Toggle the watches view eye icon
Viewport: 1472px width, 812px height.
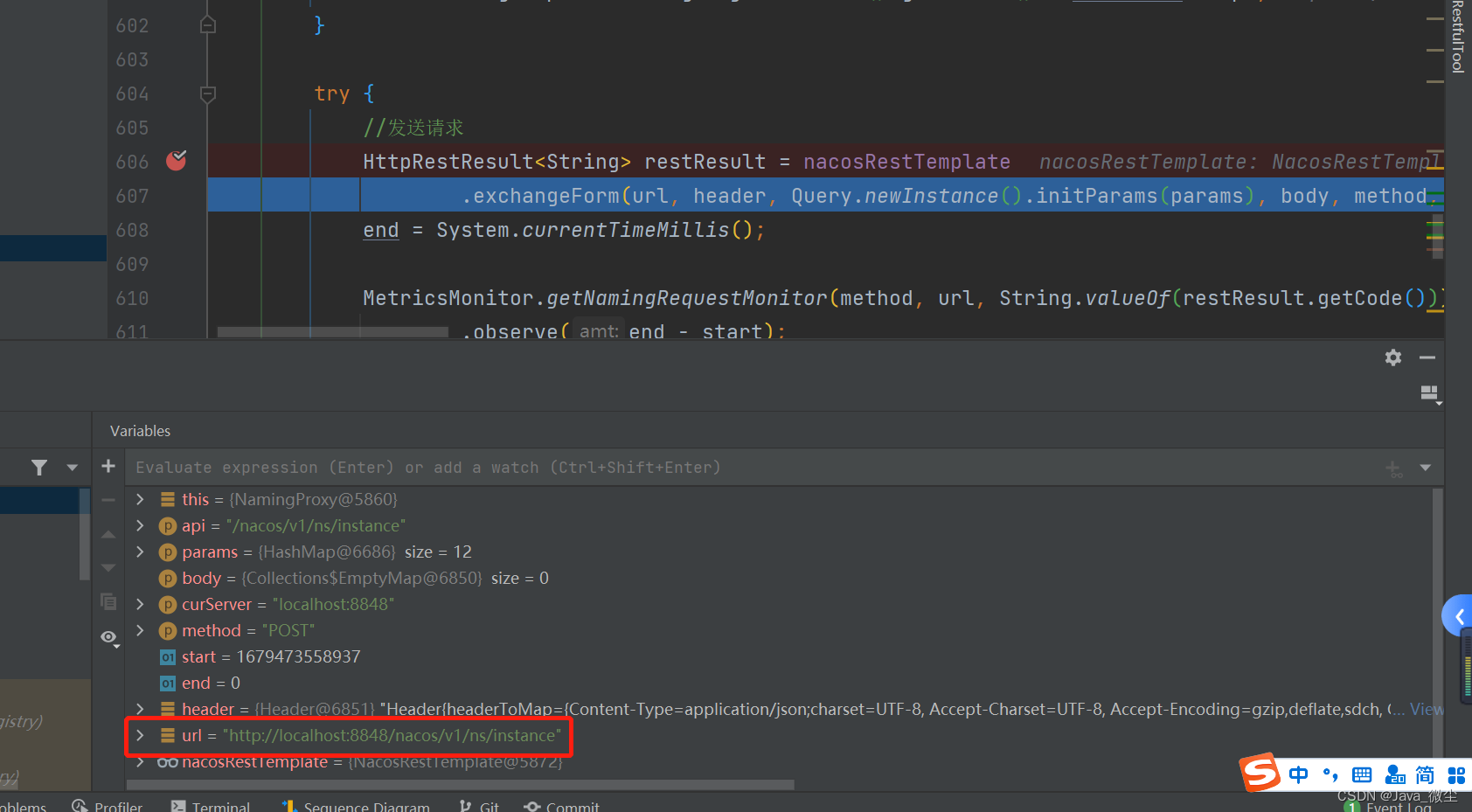click(109, 638)
